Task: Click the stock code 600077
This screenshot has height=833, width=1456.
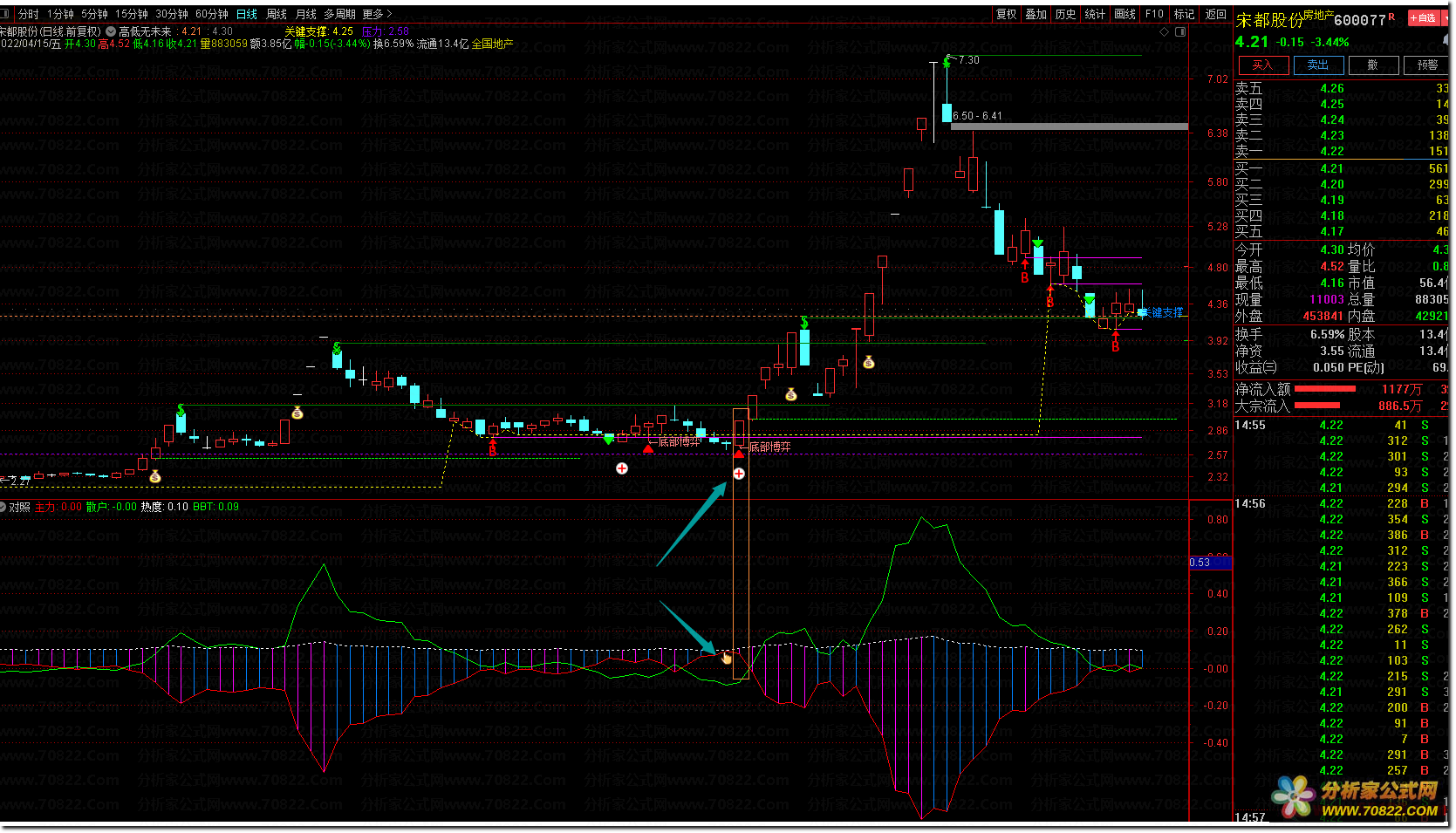Action: tap(1360, 19)
